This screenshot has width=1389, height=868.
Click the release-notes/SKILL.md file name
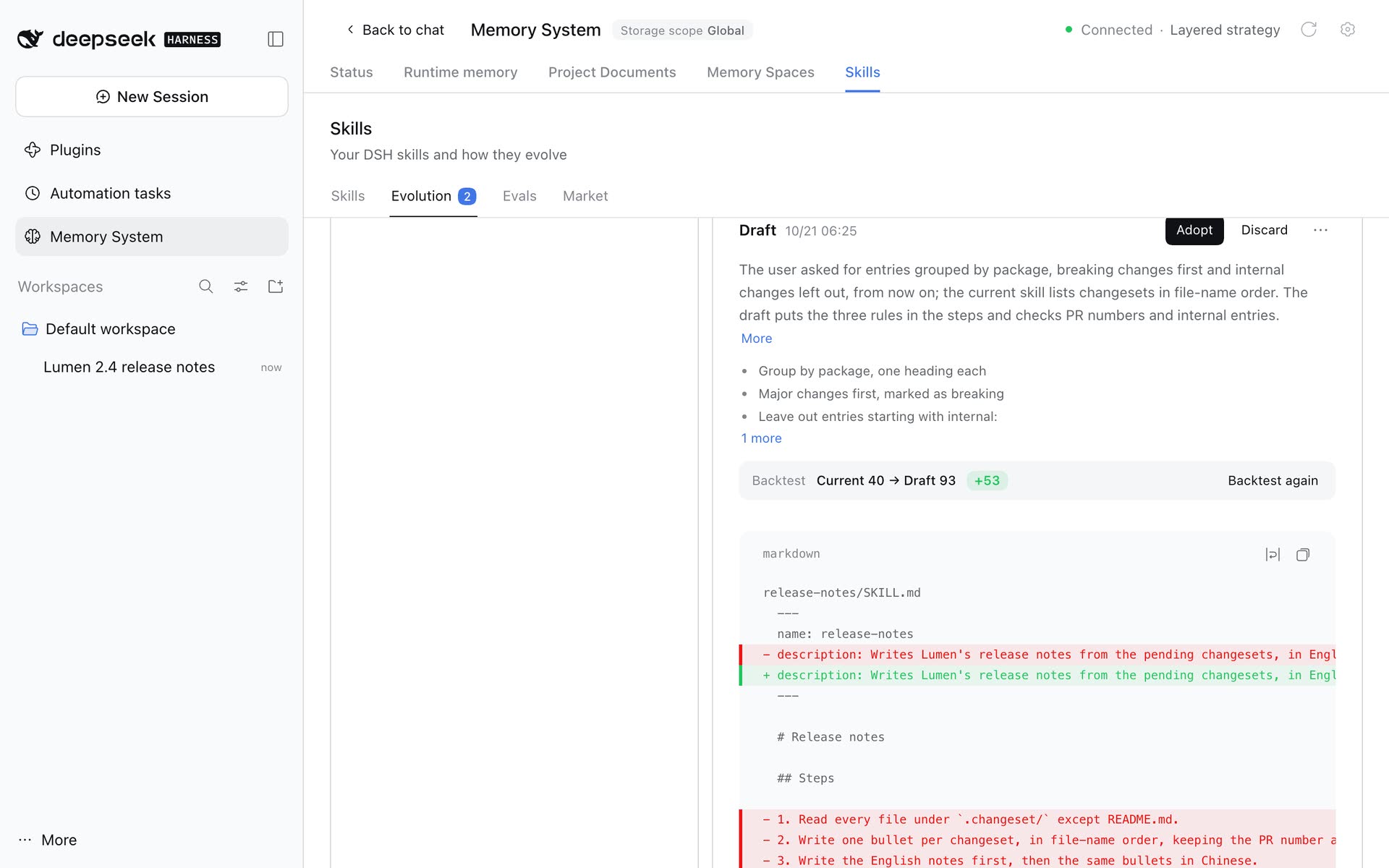pos(842,592)
